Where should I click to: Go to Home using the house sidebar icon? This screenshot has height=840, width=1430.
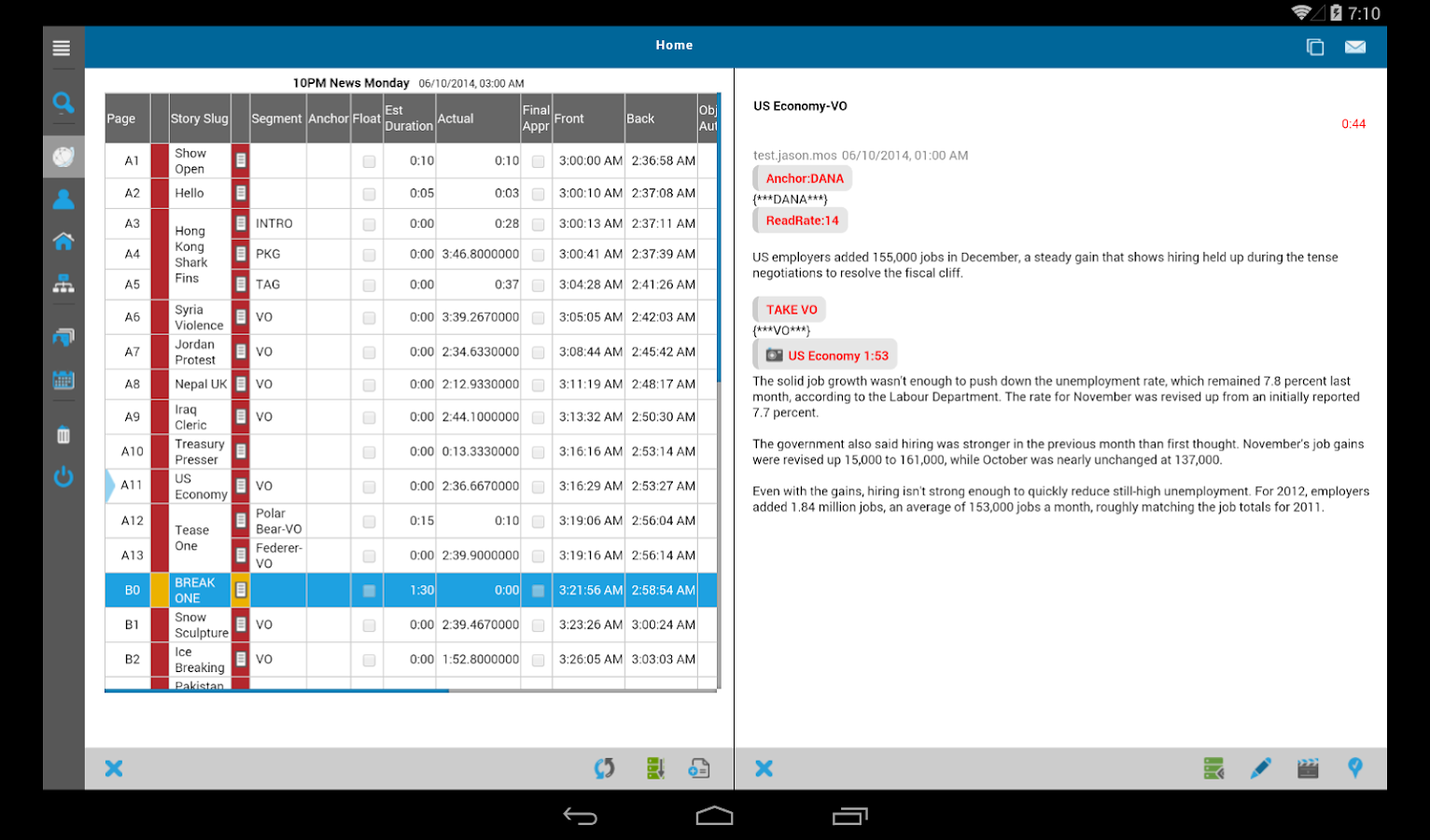coord(63,241)
